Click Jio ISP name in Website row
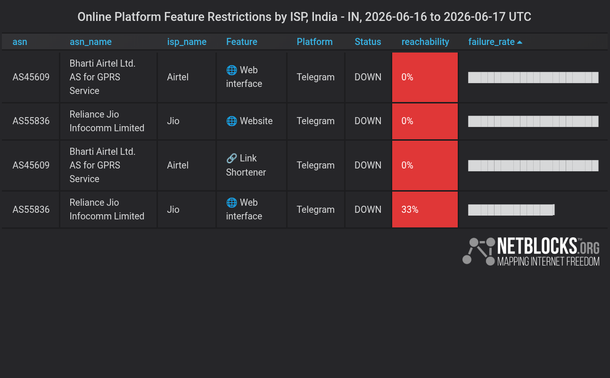The width and height of the screenshot is (610, 378). point(173,121)
